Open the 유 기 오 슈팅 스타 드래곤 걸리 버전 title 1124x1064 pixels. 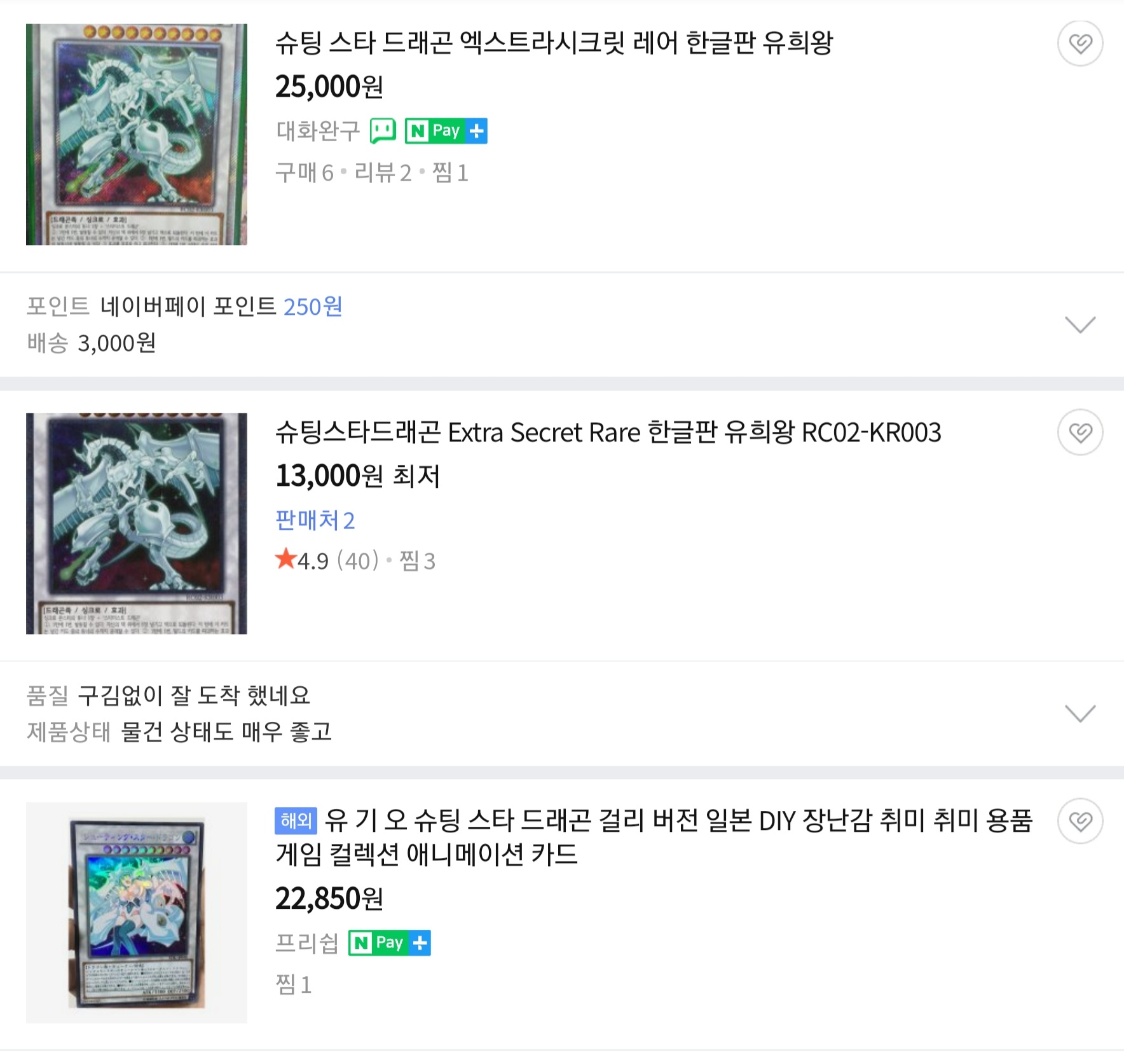coord(654,837)
